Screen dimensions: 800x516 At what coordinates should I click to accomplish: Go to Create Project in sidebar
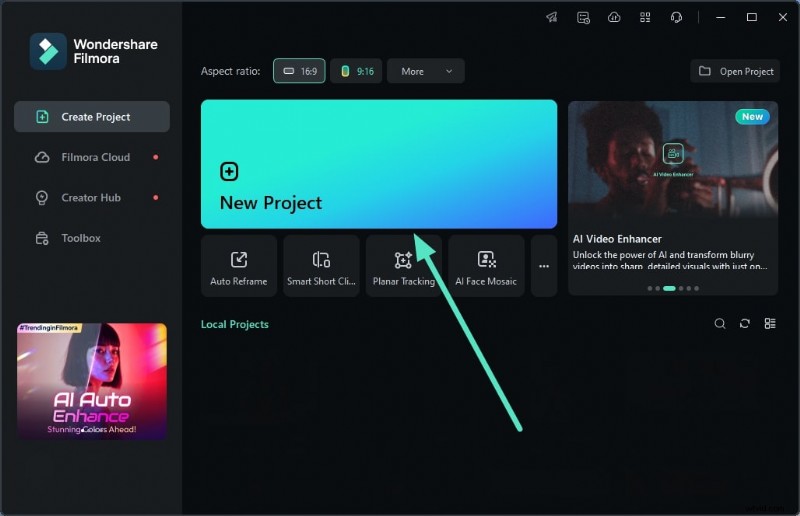(92, 117)
